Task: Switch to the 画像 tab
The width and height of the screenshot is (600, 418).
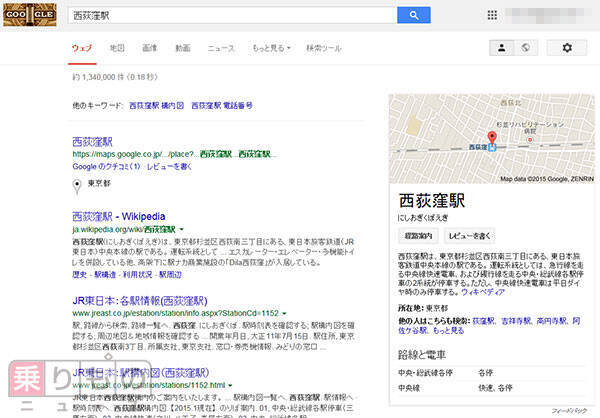Action: coord(149,48)
